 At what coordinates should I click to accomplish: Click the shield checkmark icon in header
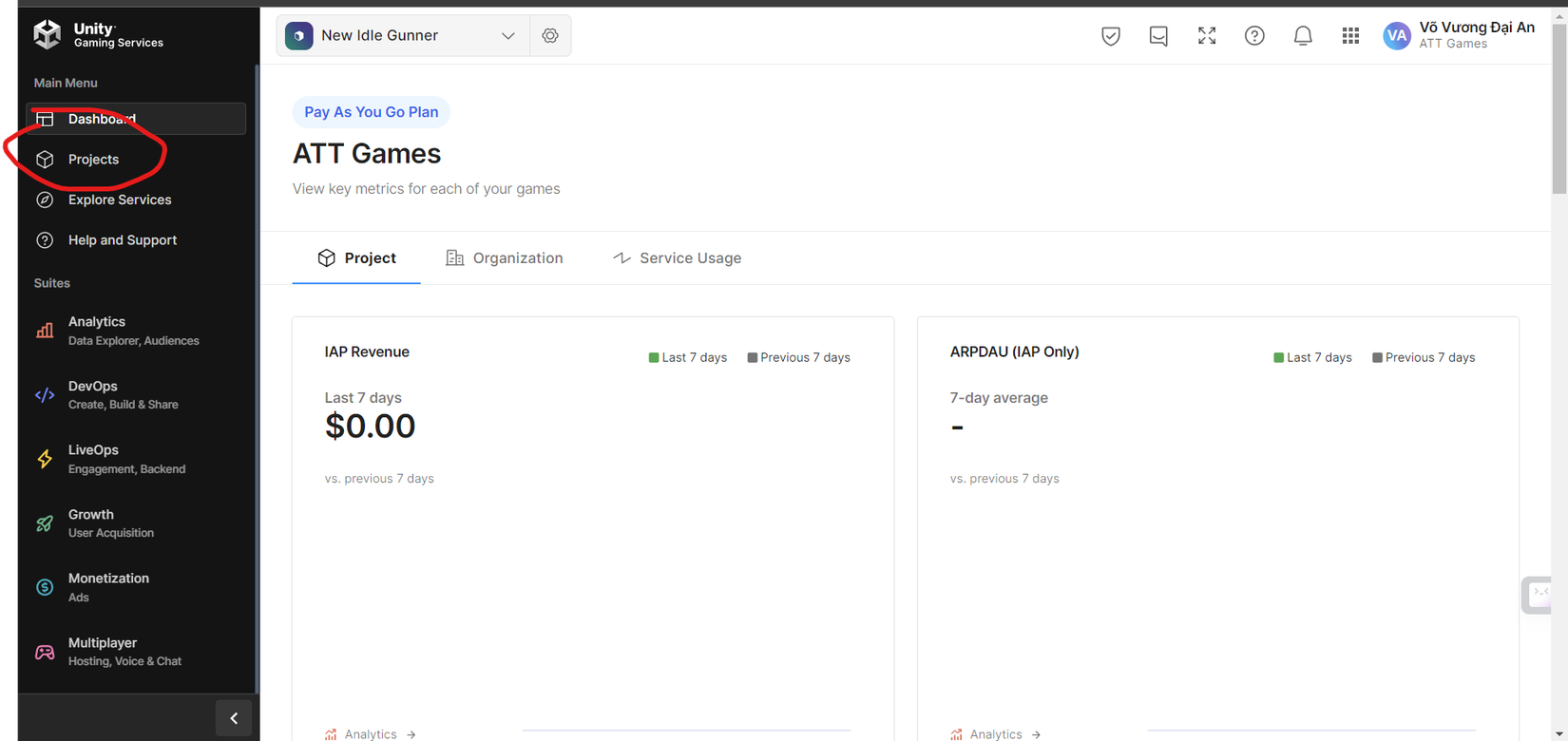click(1111, 36)
